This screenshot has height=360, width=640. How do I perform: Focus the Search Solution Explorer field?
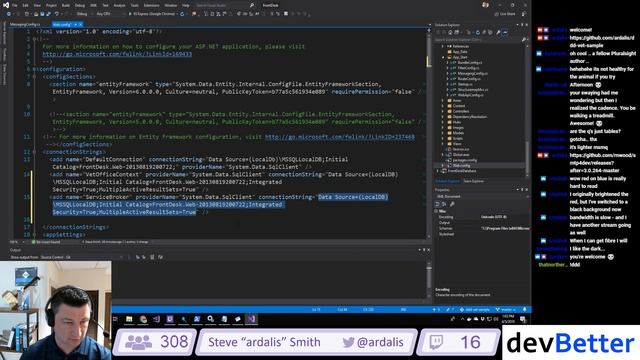(x=480, y=40)
